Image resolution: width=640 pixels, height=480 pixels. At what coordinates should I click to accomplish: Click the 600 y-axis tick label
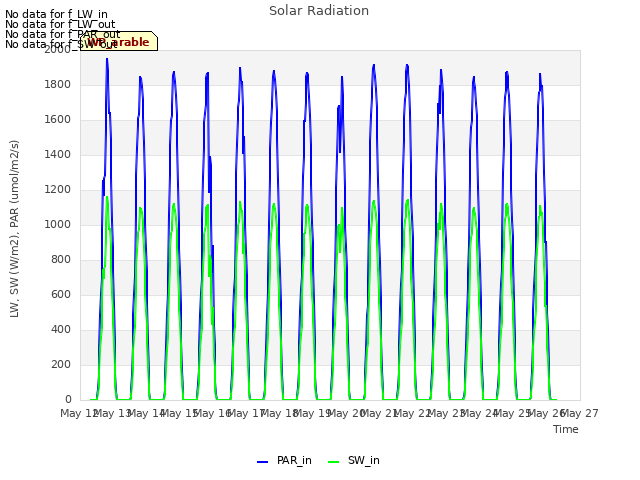tap(61, 294)
